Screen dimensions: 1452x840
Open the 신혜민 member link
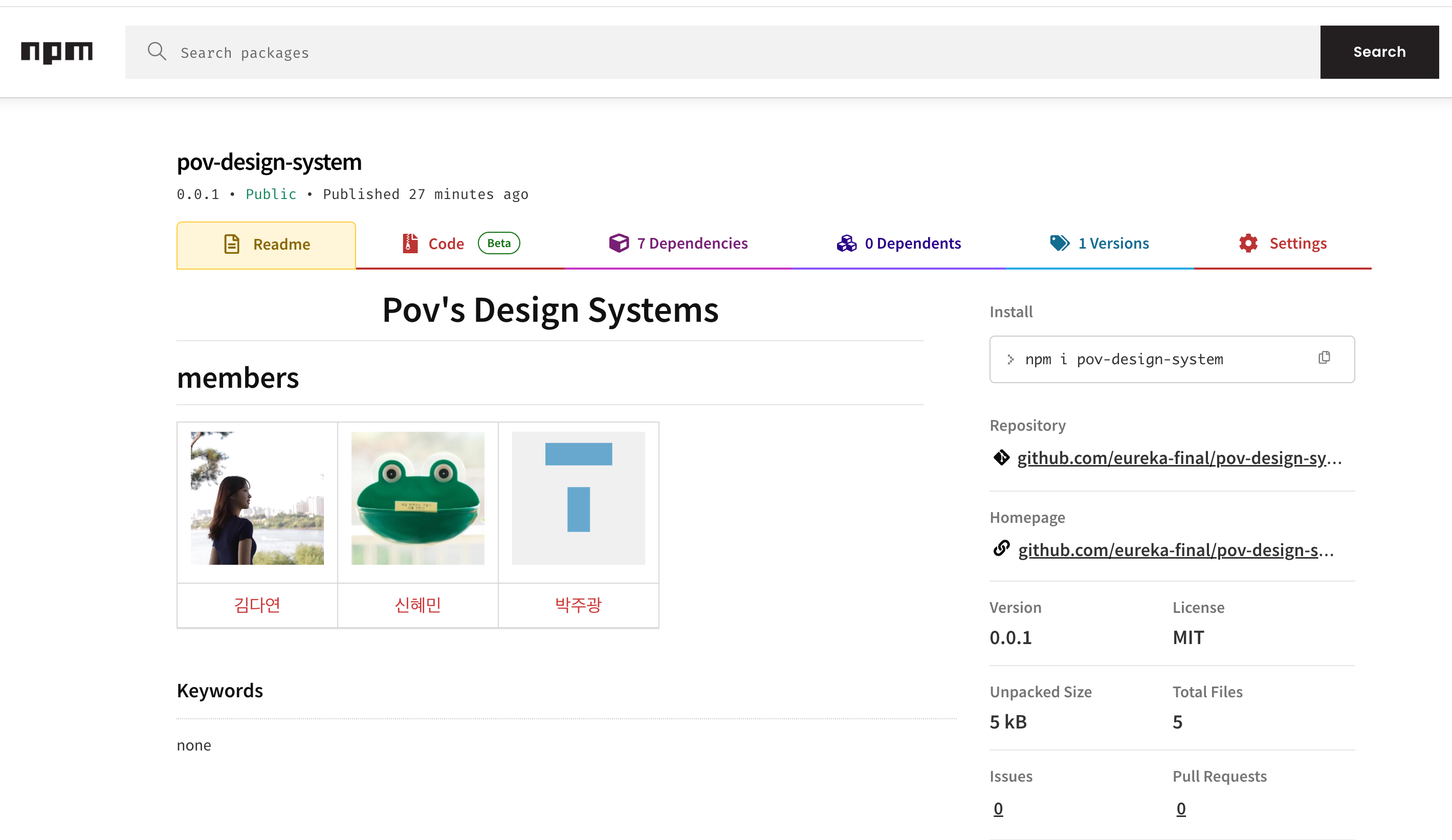coord(417,605)
